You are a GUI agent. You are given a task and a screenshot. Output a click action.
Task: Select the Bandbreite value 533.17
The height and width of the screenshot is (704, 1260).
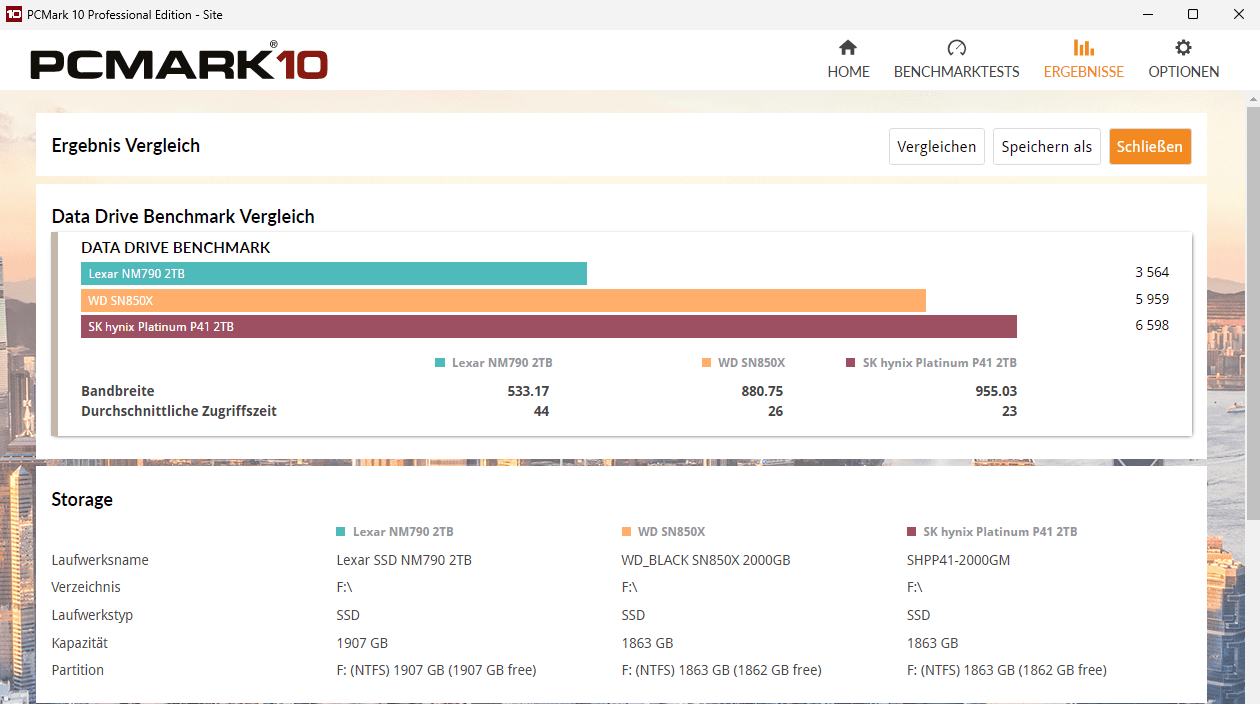(528, 391)
